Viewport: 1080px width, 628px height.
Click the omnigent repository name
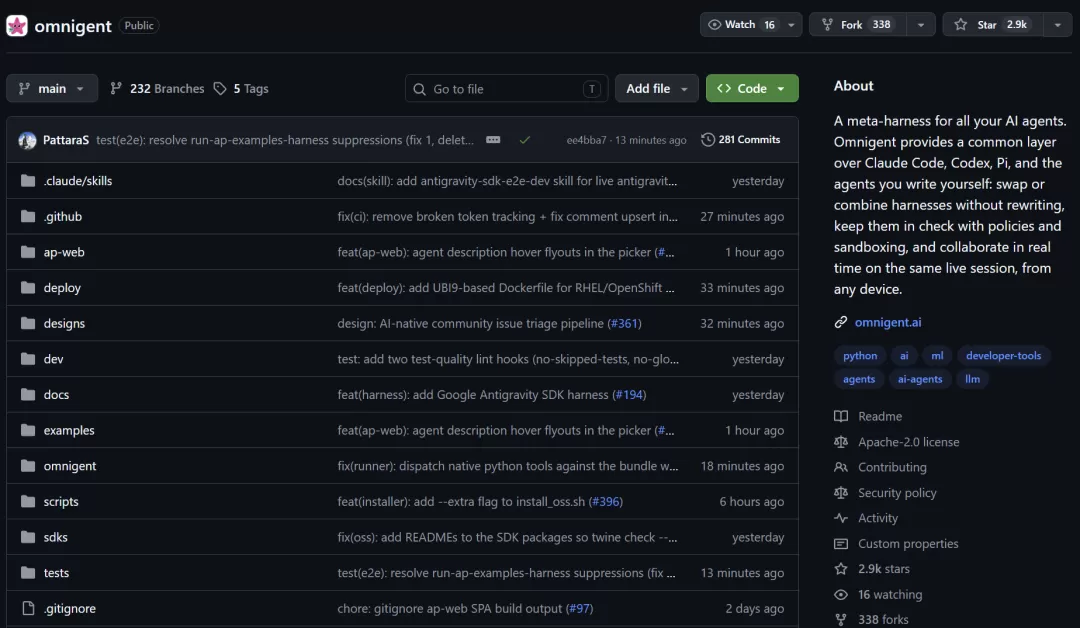click(x=72, y=25)
